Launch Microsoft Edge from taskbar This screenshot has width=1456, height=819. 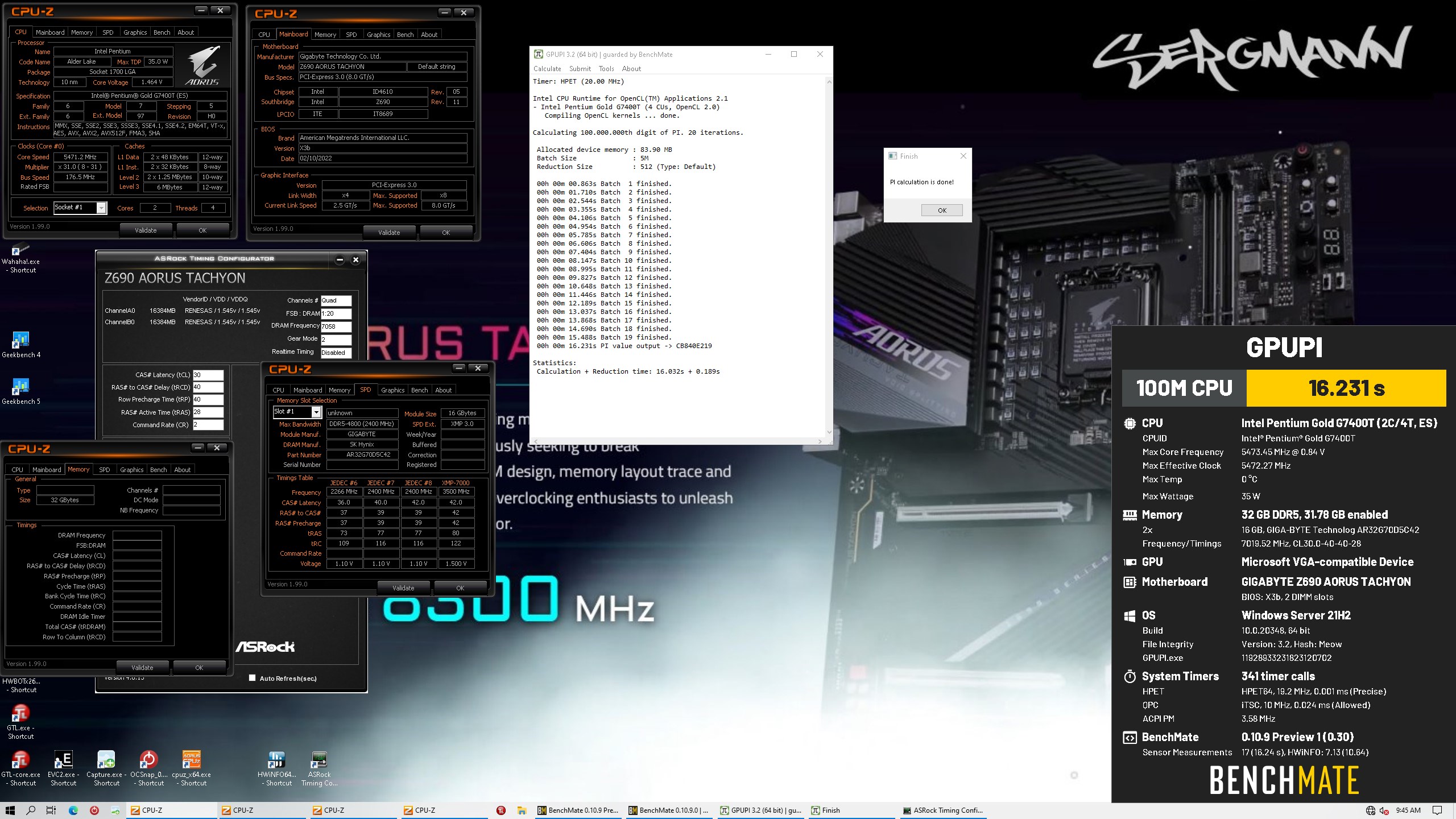tap(73, 810)
